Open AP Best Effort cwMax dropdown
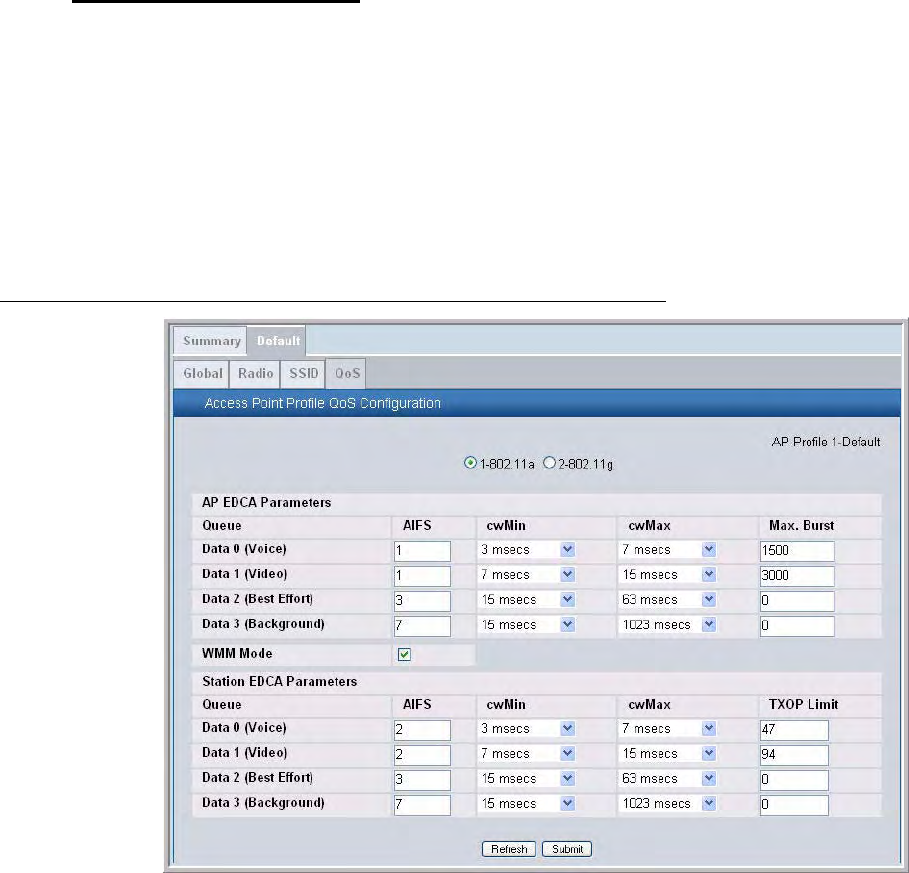909x873 pixels. point(668,599)
